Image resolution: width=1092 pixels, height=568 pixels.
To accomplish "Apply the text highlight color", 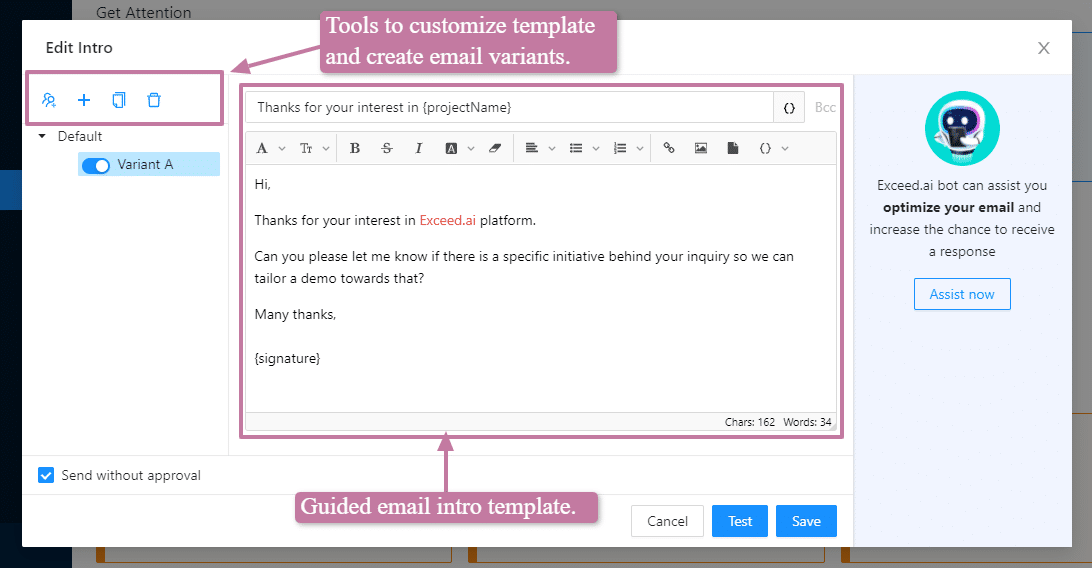I will 451,148.
